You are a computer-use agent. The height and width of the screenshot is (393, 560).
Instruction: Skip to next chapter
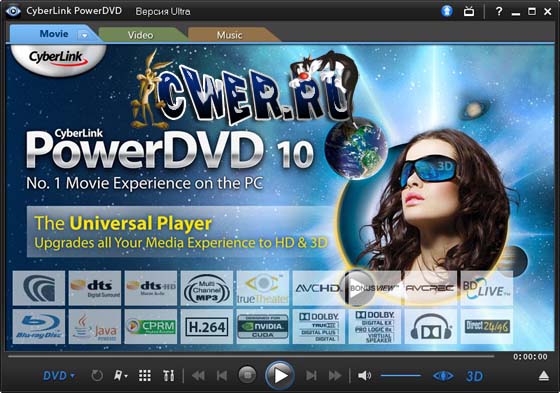pos(311,375)
